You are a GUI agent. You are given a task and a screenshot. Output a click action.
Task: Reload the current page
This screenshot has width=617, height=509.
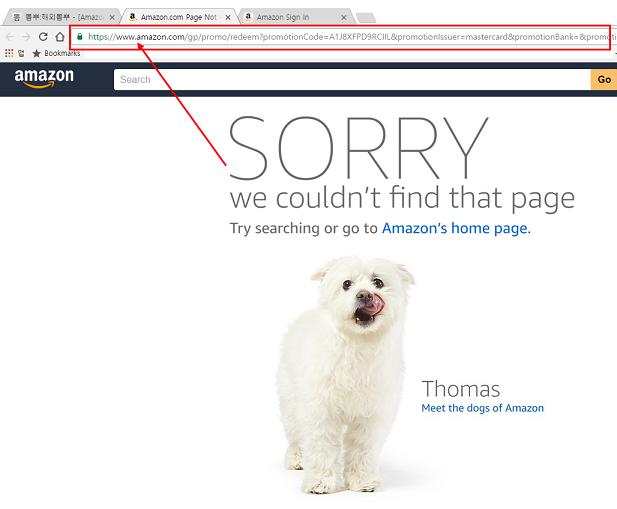tap(43, 37)
